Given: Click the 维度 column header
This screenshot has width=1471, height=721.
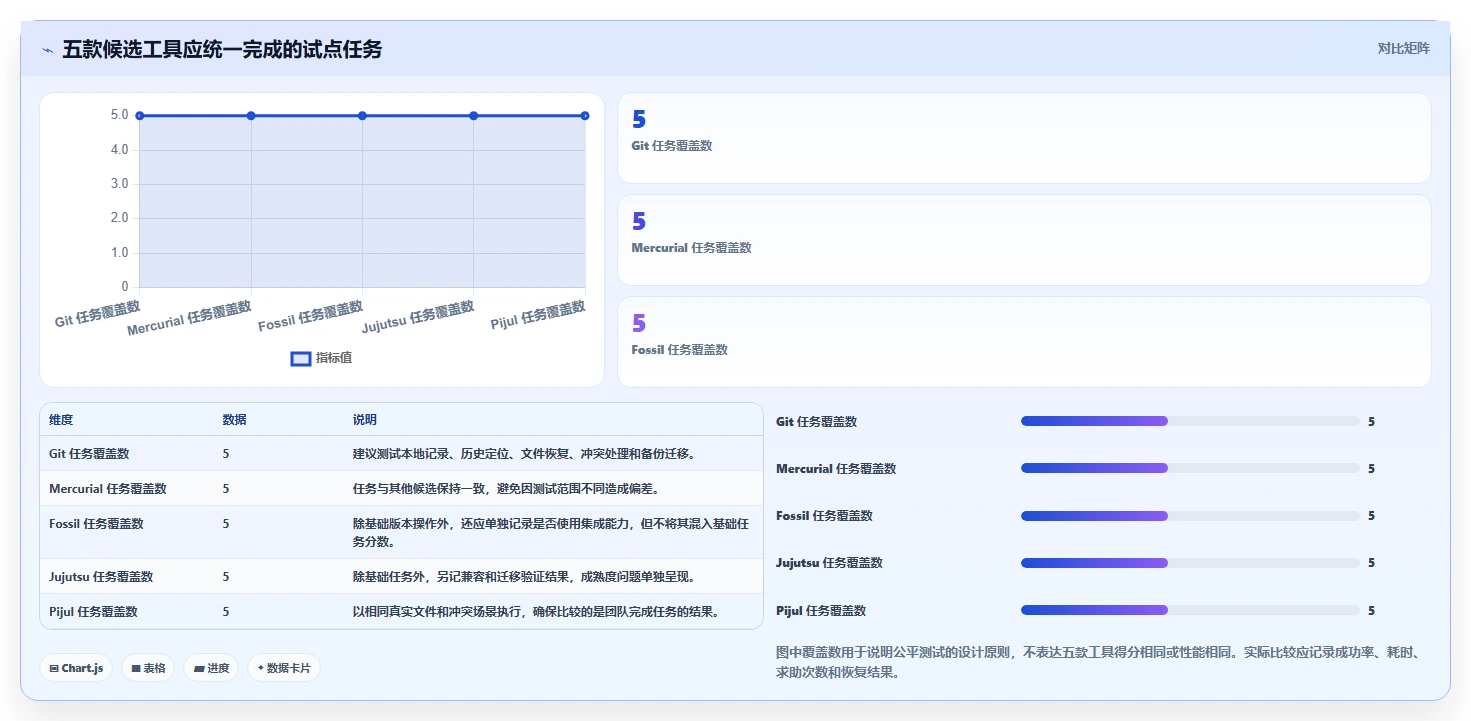Looking at the screenshot, I should [x=61, y=420].
